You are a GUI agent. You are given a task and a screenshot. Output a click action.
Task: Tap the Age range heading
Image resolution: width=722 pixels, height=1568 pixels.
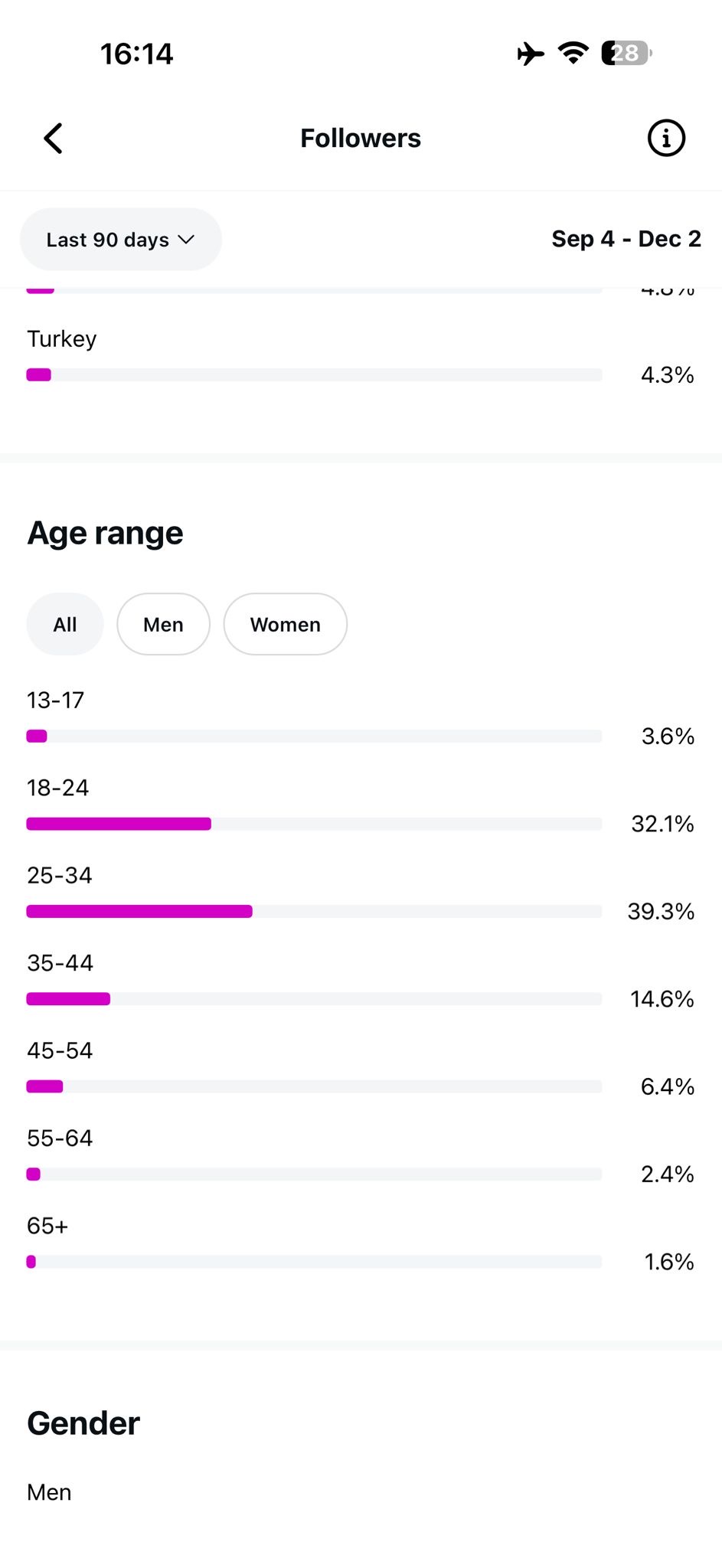(105, 533)
